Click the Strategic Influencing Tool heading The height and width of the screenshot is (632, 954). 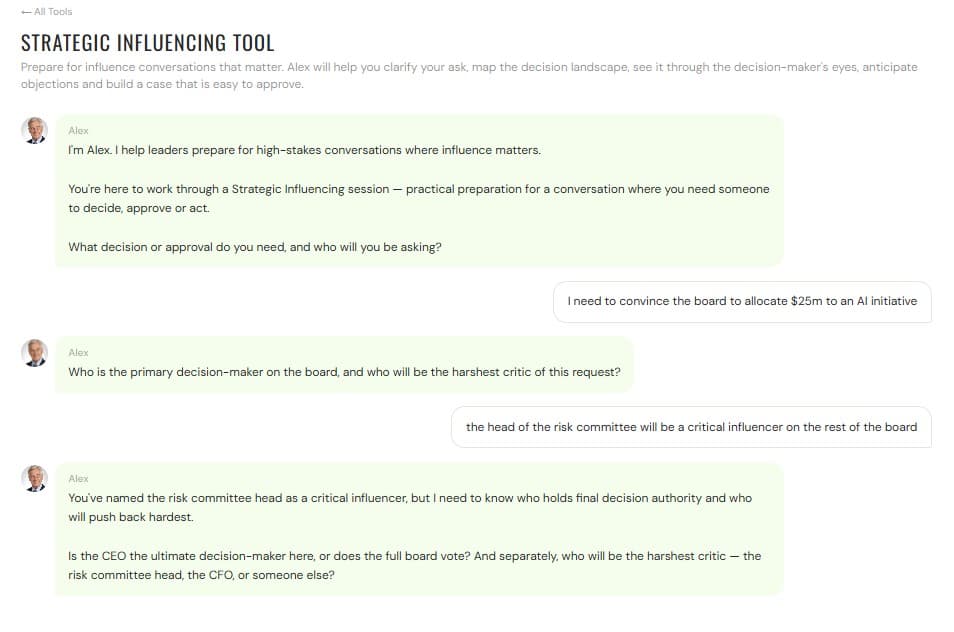[147, 43]
